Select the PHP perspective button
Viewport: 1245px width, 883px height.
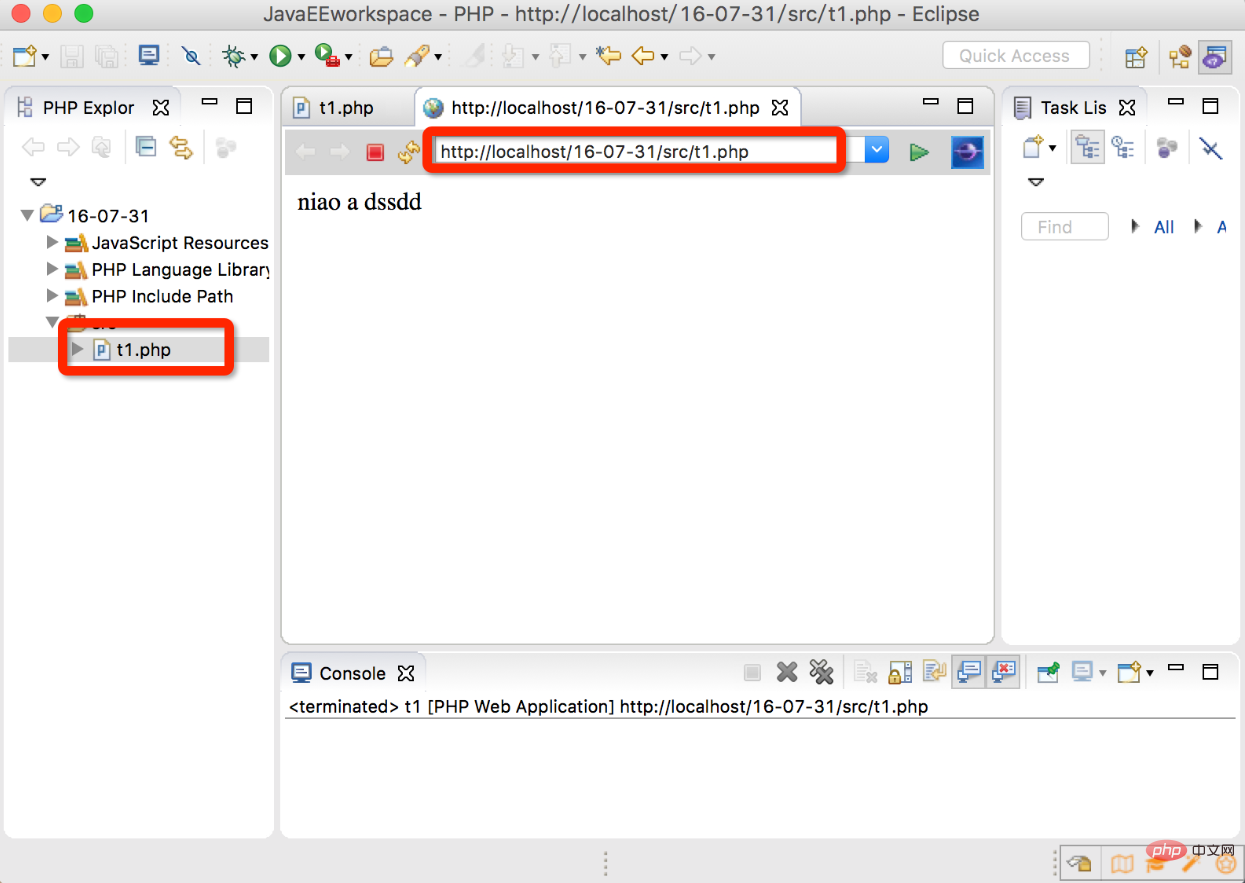click(x=1214, y=57)
